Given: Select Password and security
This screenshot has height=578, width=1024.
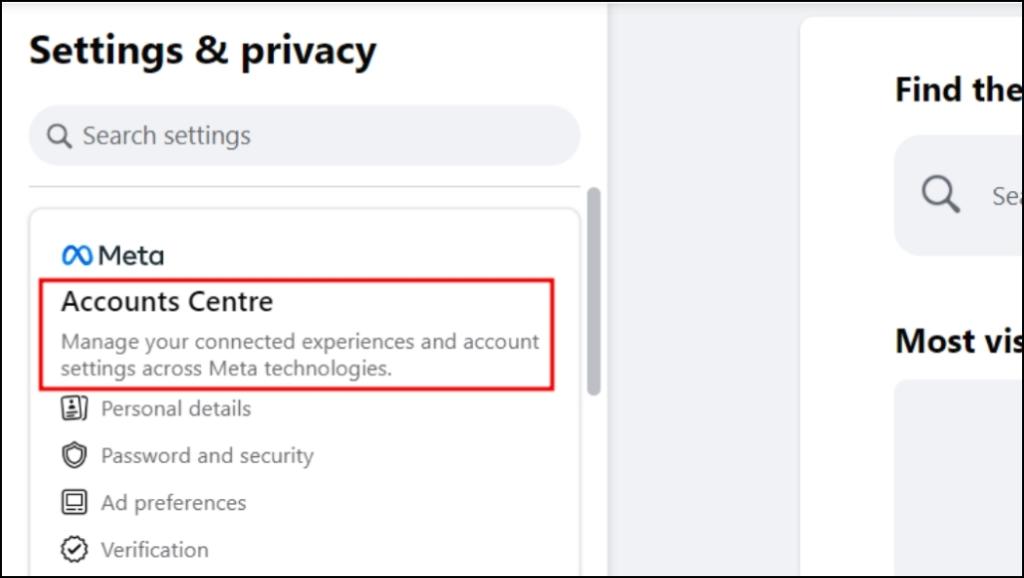Looking at the screenshot, I should click(207, 455).
